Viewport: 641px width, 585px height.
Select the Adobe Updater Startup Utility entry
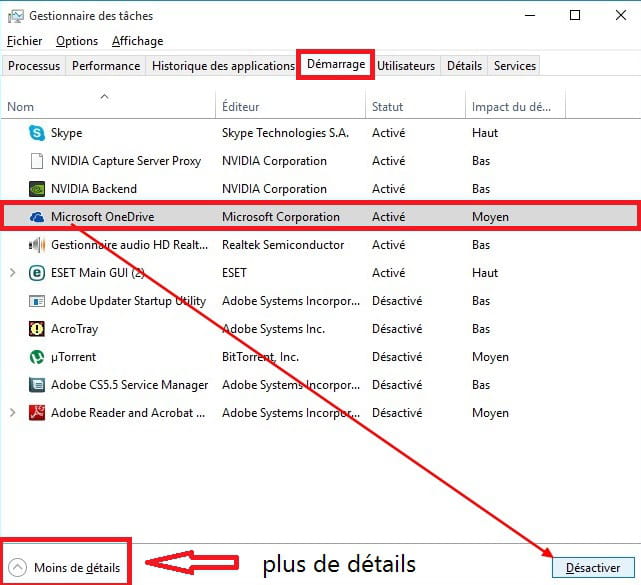(x=128, y=301)
